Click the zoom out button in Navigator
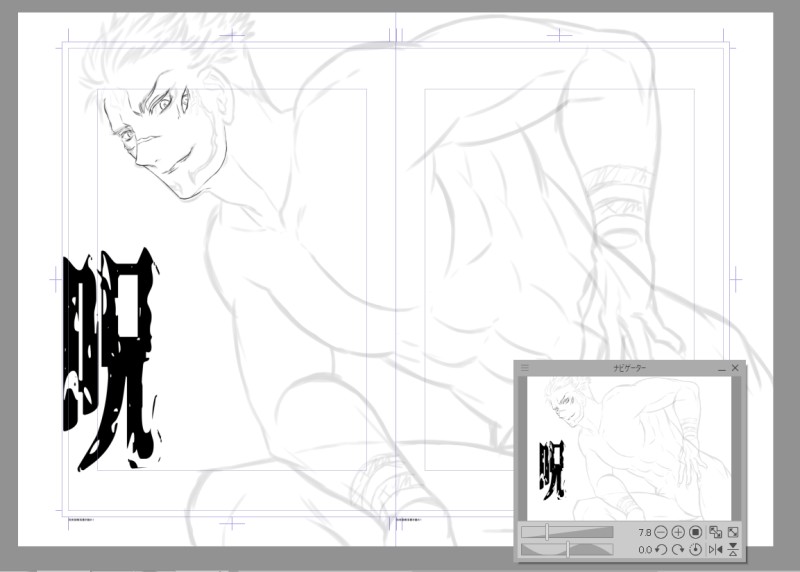Image resolution: width=800 pixels, height=572 pixels. pos(661,532)
